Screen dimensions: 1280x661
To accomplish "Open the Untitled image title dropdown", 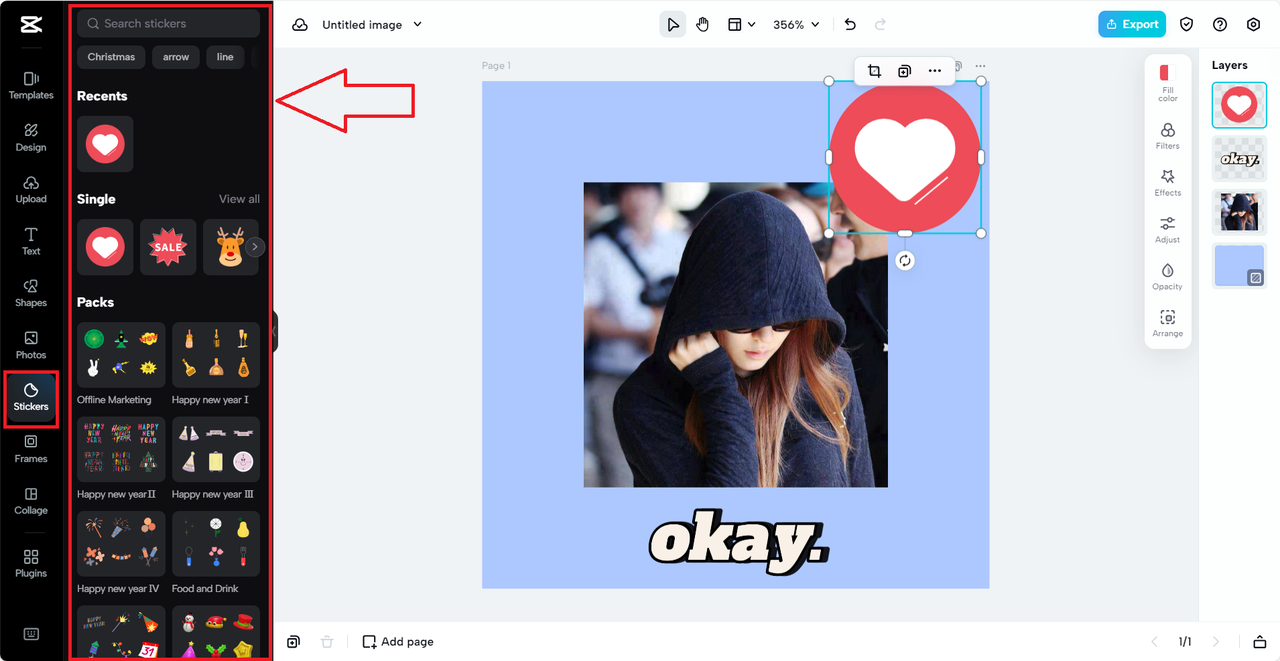I will (x=372, y=25).
